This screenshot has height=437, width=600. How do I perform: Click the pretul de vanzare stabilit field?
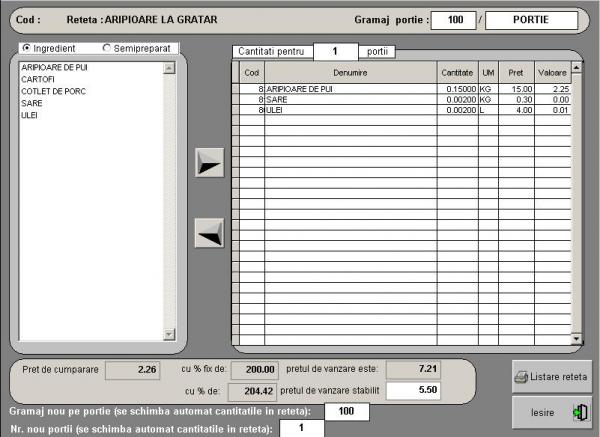pyautogui.click(x=415, y=391)
